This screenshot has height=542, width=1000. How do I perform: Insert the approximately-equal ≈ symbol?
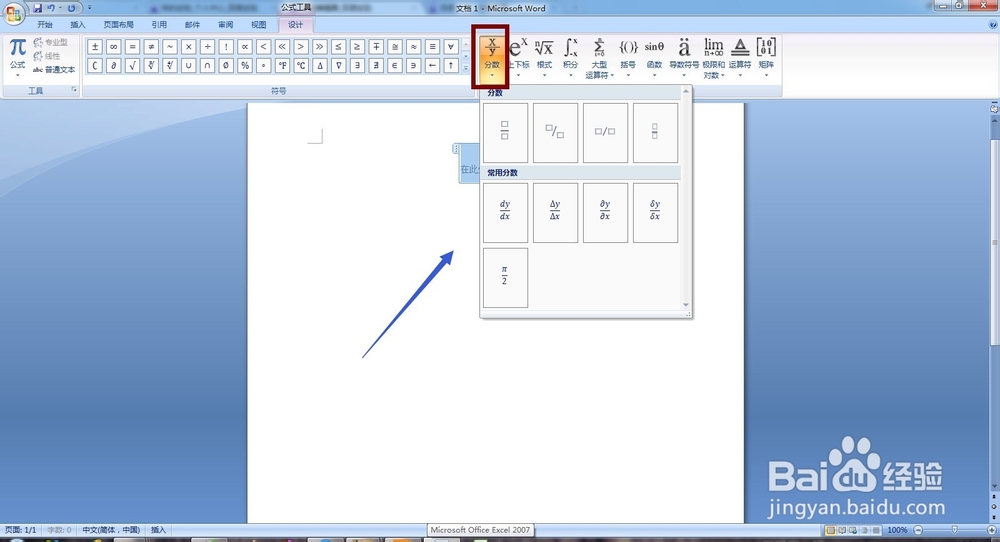(x=414, y=47)
